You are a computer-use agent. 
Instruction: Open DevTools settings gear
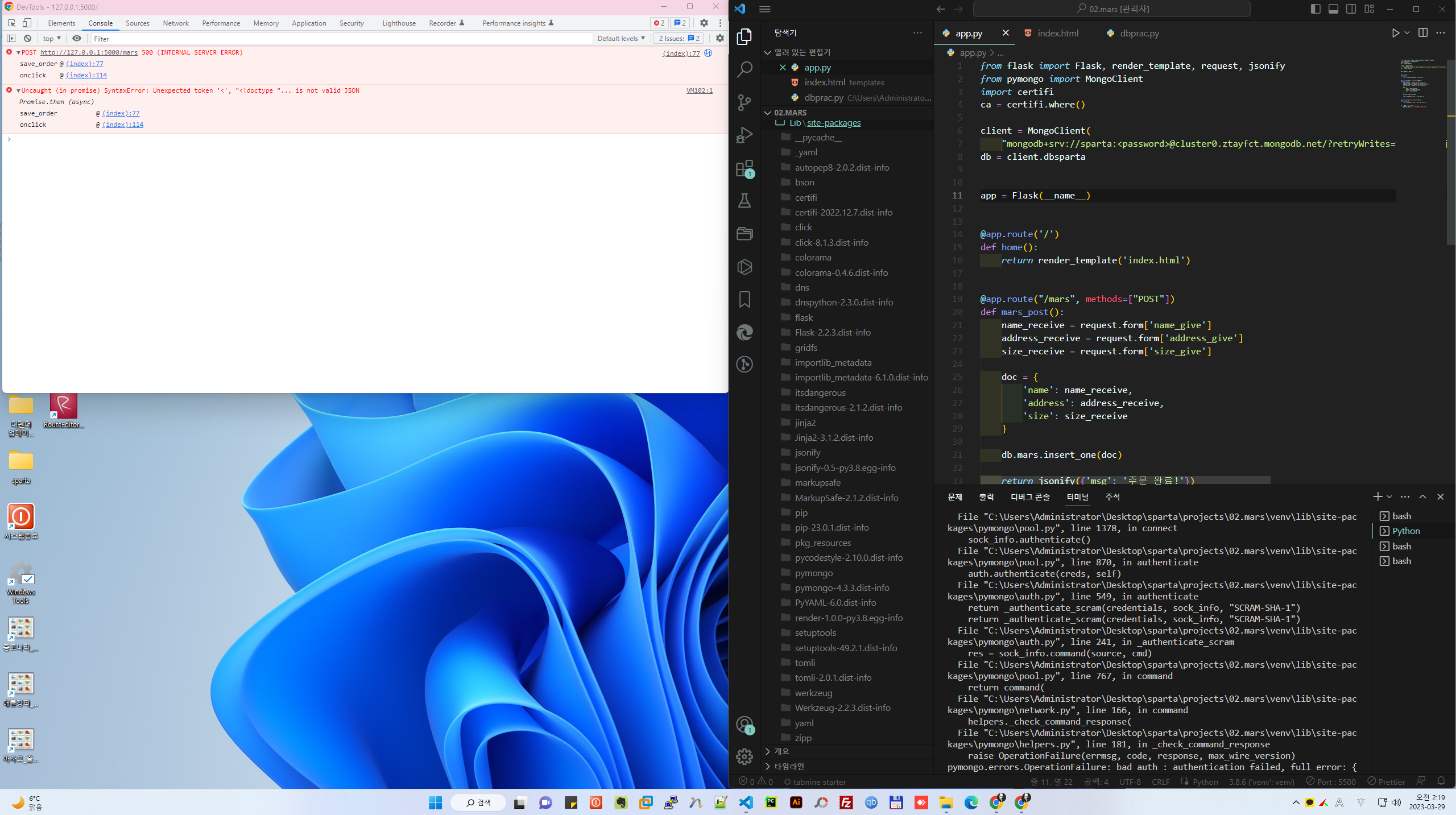704,23
